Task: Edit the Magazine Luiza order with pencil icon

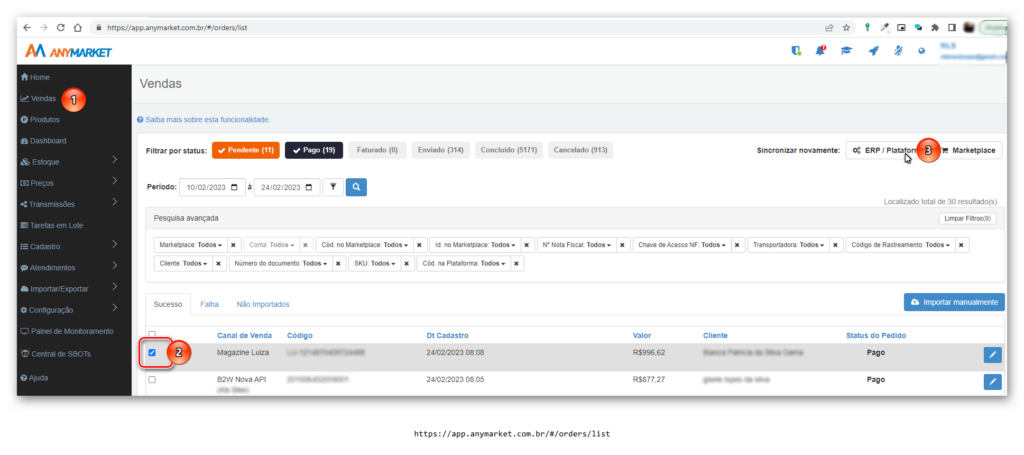Action: tap(992, 354)
